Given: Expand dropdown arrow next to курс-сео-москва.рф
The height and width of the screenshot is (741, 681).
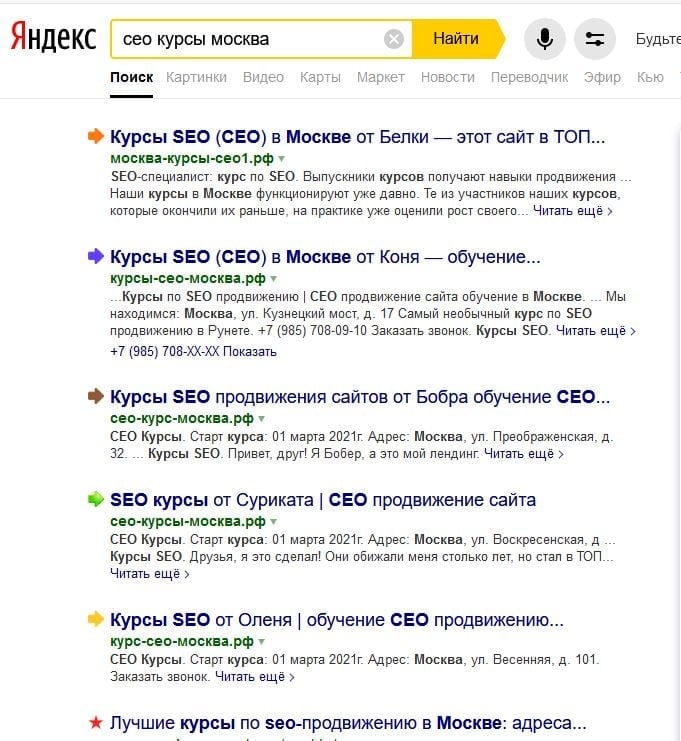Looking at the screenshot, I should coord(261,642).
